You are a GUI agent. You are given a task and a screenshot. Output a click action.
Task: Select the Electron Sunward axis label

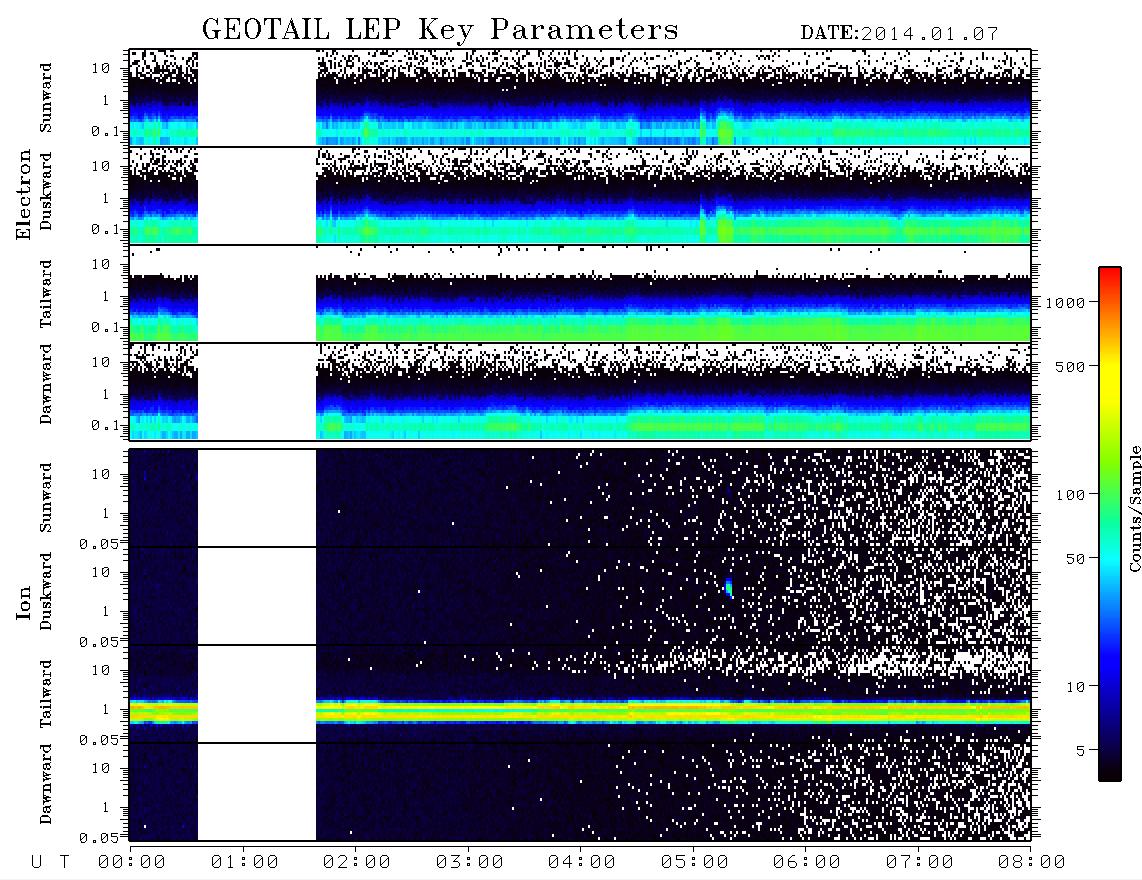click(x=46, y=98)
